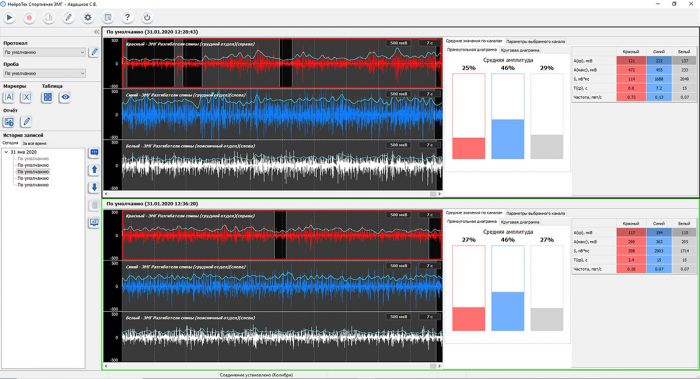
Task: Open the Проба dropdown list
Action: click(44, 73)
